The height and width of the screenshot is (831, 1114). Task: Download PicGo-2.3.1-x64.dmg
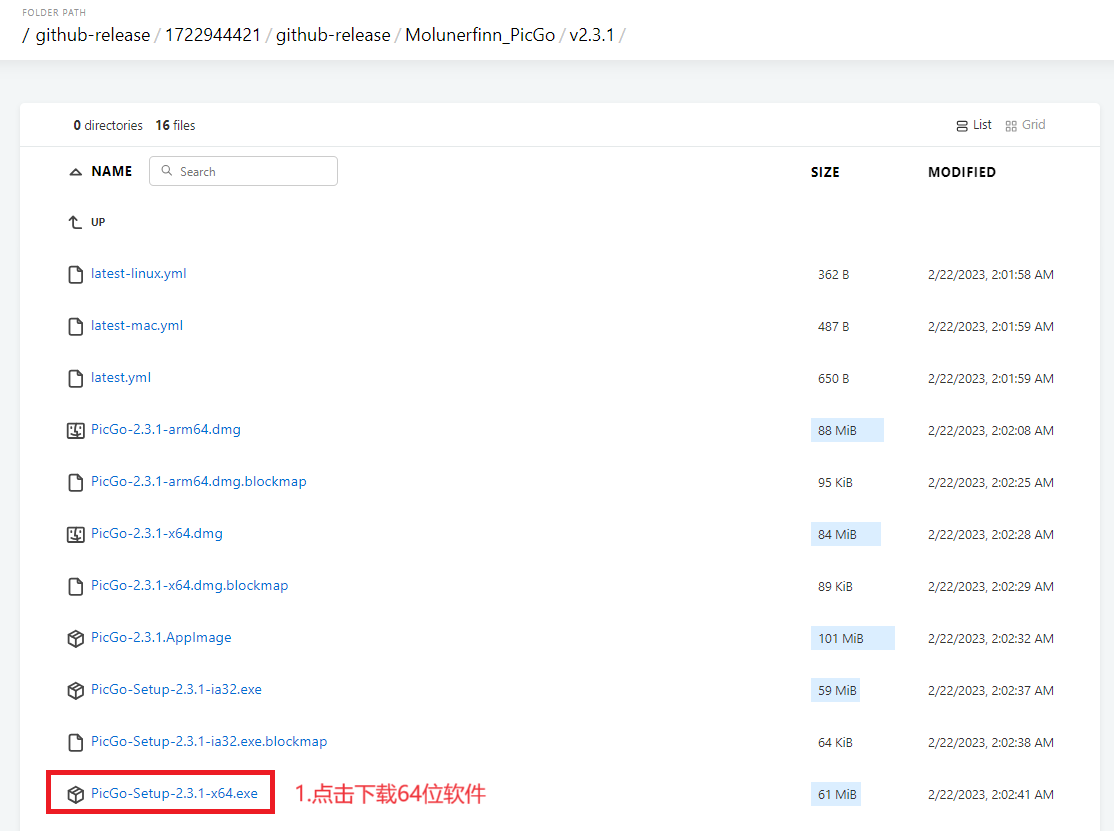pos(157,533)
